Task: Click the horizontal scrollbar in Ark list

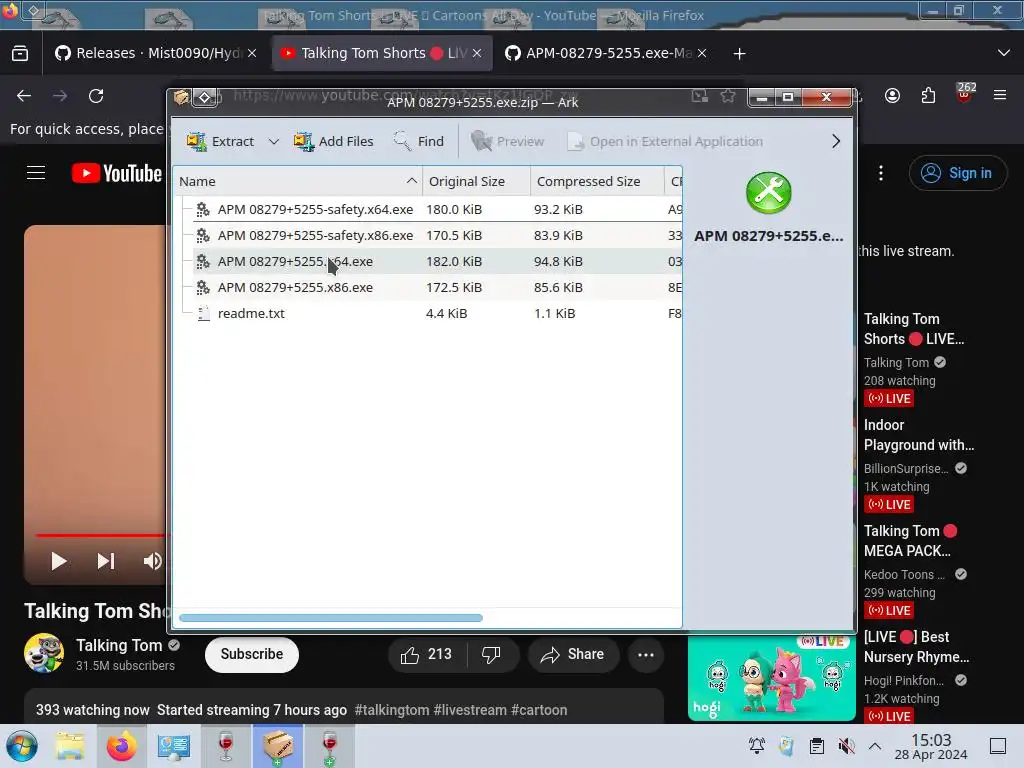Action: coord(330,618)
